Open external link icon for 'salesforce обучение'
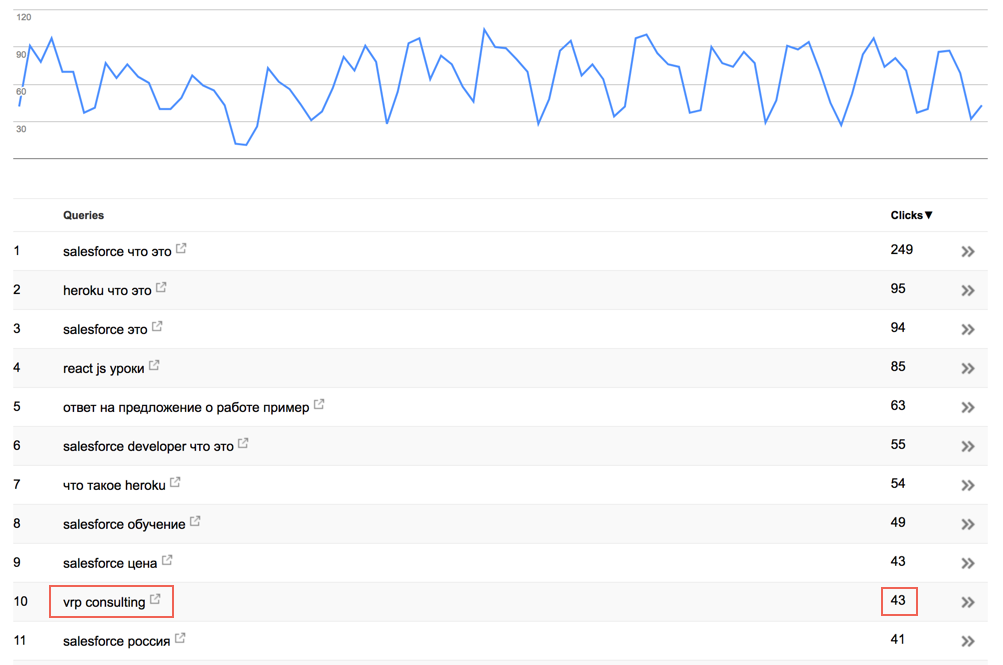1003x665 pixels. tap(195, 521)
